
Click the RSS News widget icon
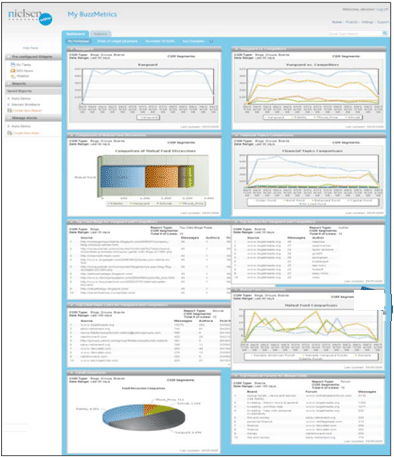pos(13,70)
